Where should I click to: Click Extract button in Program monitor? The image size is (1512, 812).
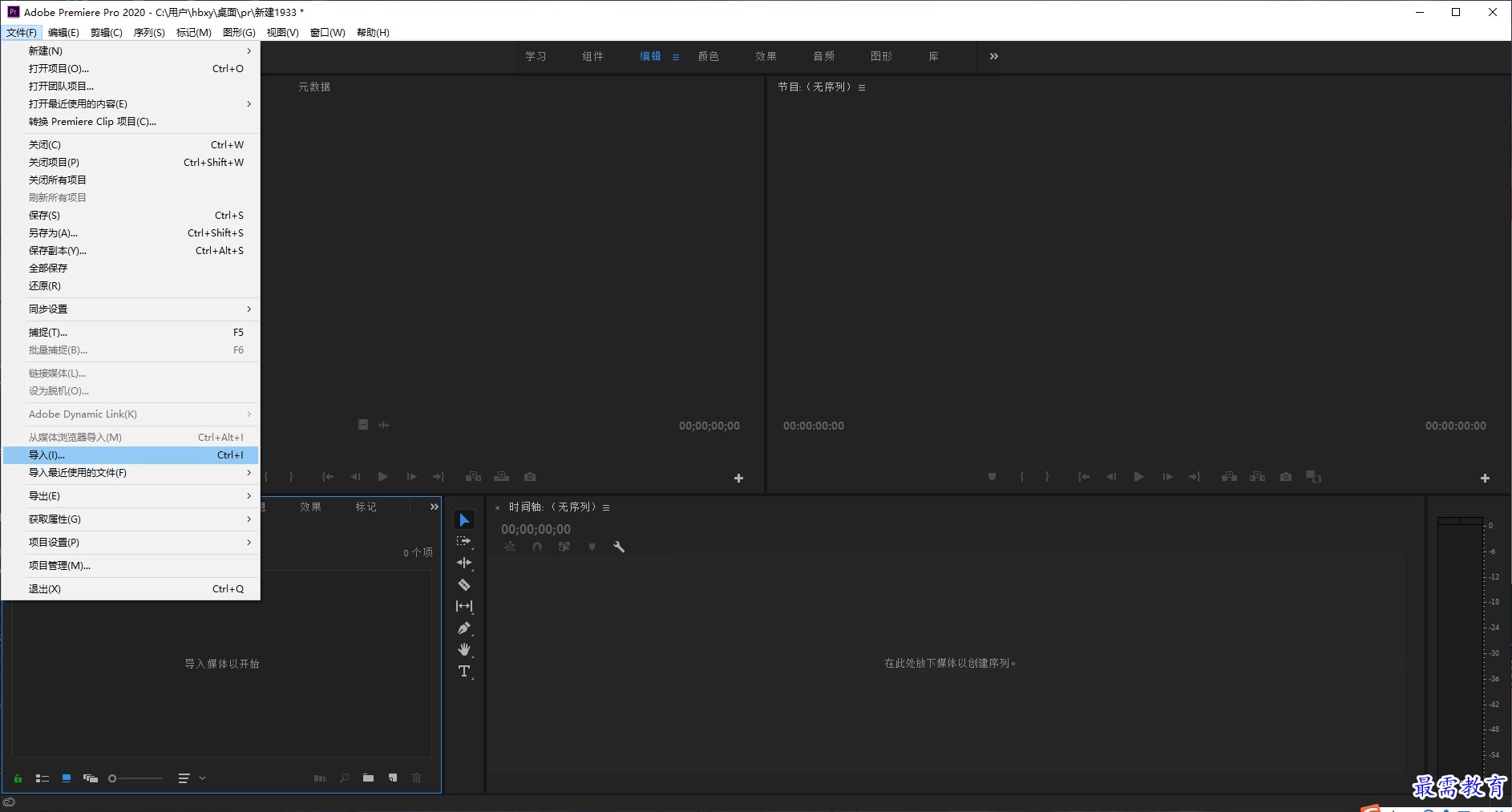pyautogui.click(x=1257, y=477)
